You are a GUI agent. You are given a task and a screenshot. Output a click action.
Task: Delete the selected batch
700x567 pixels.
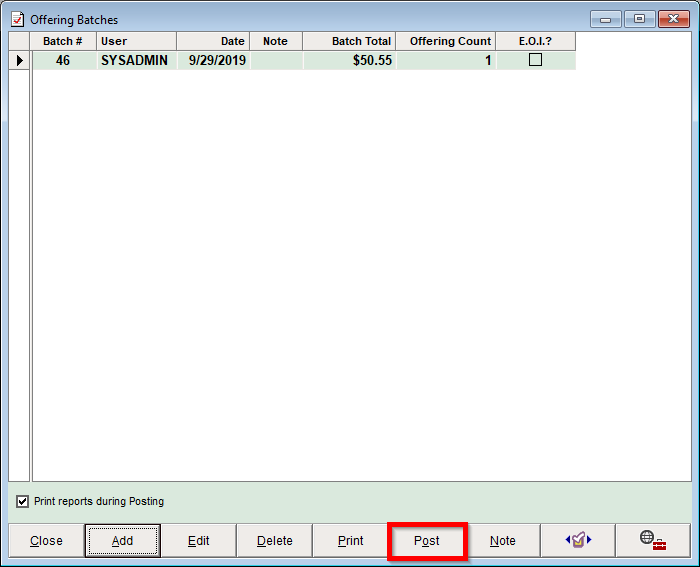click(x=274, y=541)
